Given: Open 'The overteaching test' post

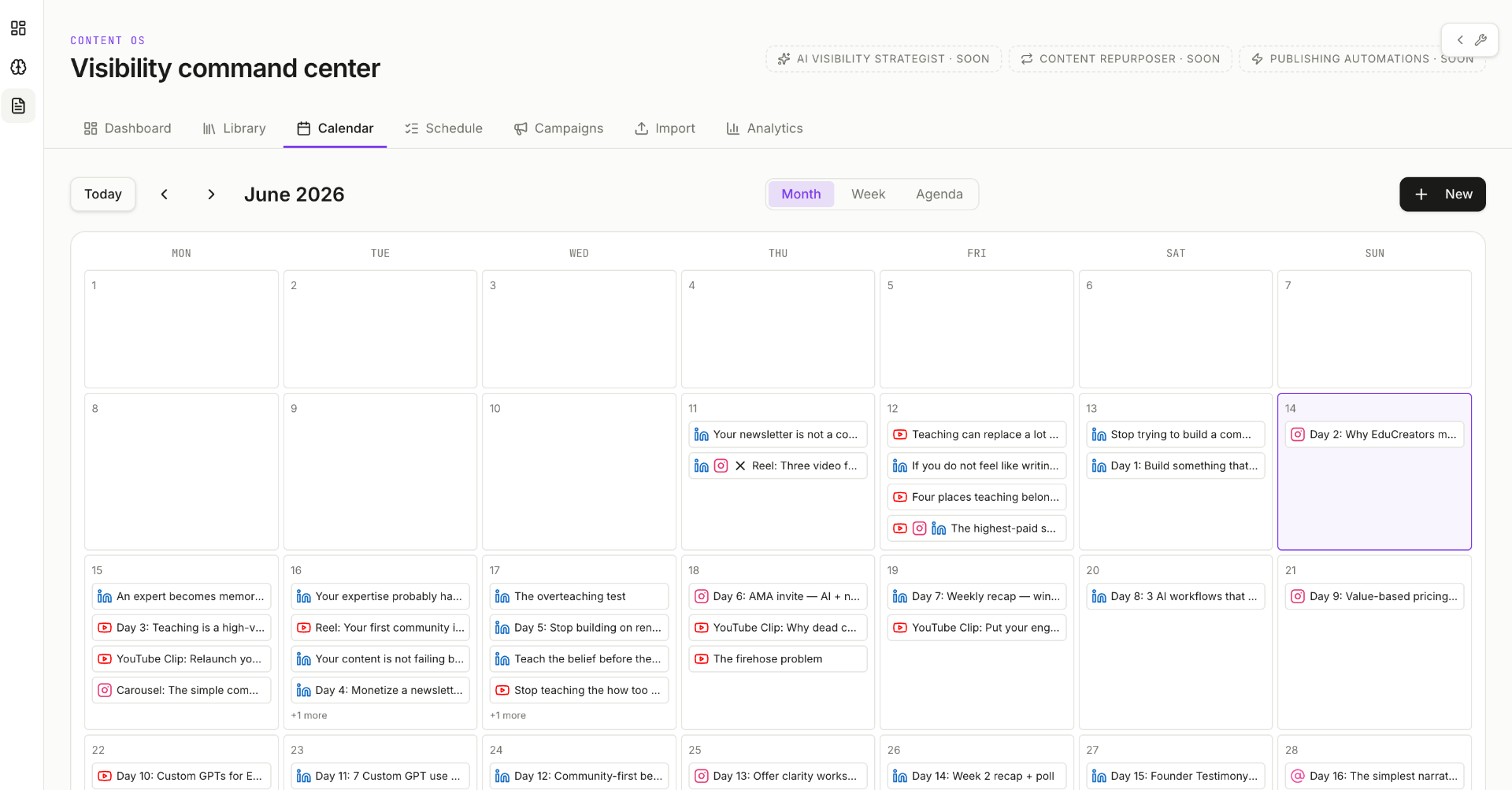Looking at the screenshot, I should (579, 597).
